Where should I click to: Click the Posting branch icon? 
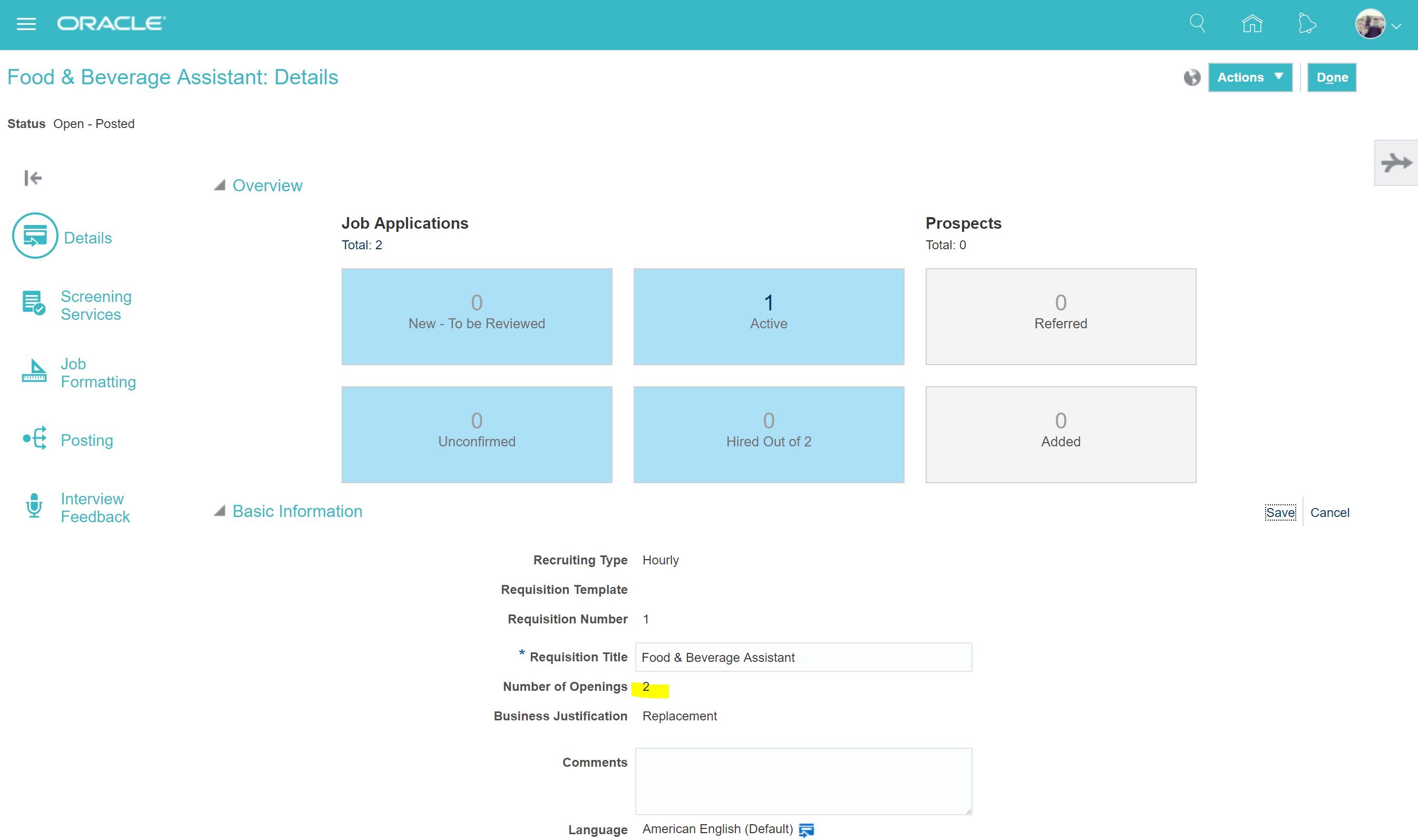(x=35, y=438)
